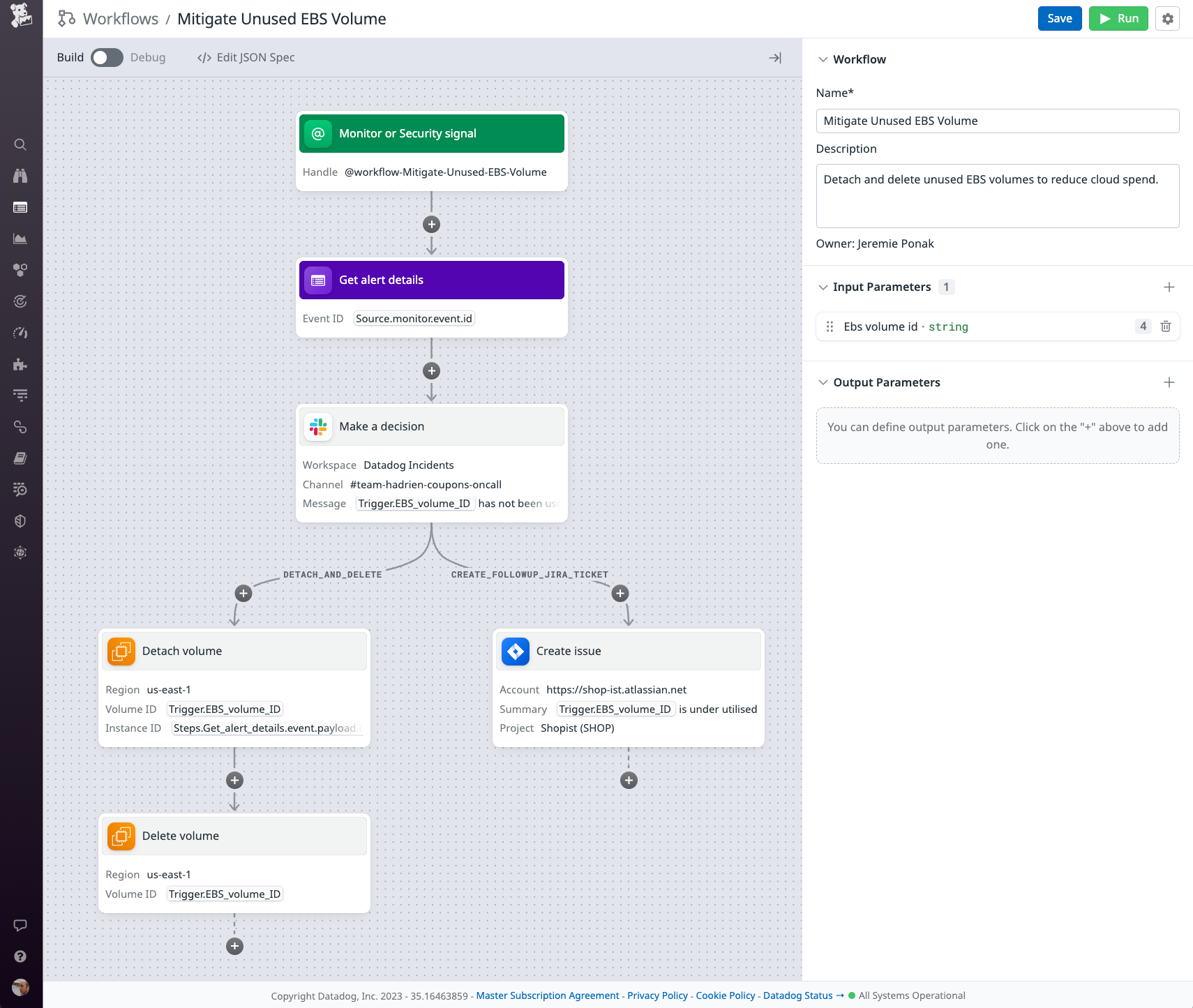Edit the workflow Description text field
The width and height of the screenshot is (1193, 1008).
(x=998, y=195)
